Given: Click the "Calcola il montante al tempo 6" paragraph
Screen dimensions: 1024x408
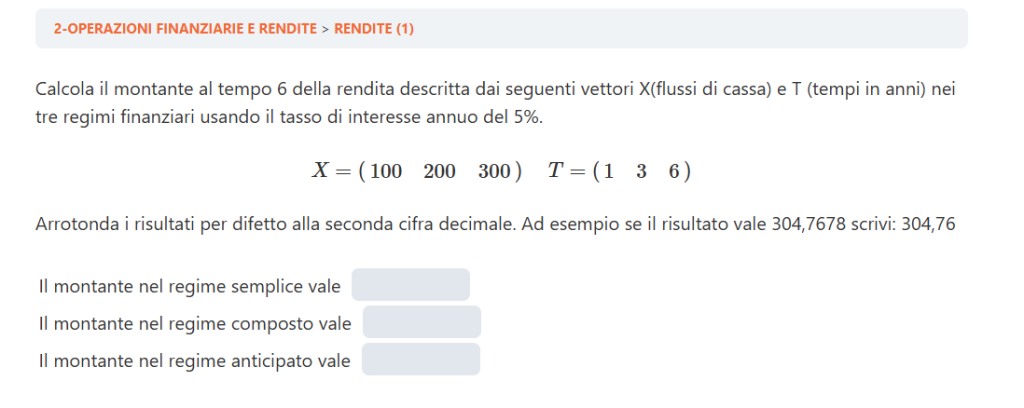Looking at the screenshot, I should point(495,103).
